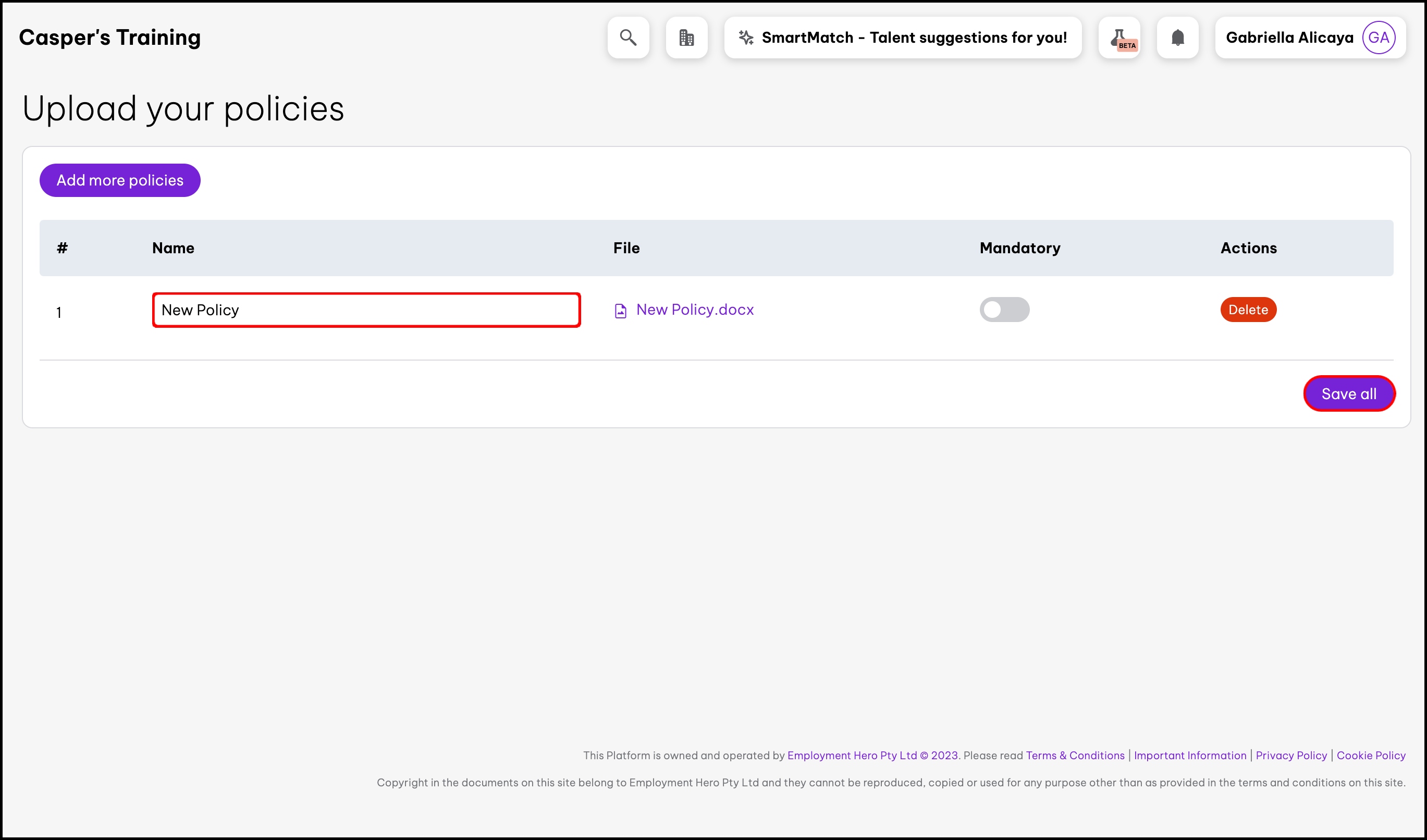Click the Casper's Training title
The height and width of the screenshot is (840, 1427).
(x=110, y=38)
